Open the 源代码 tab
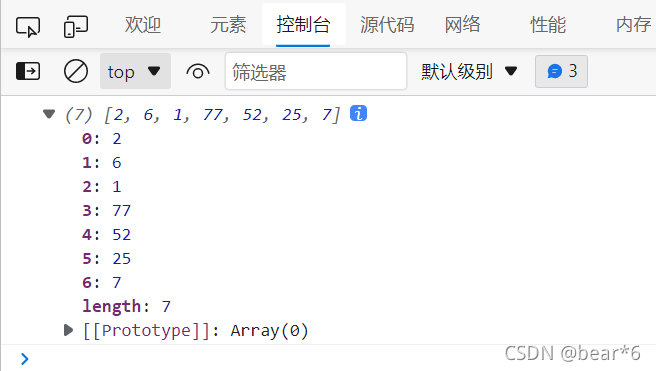The width and height of the screenshot is (656, 371). pos(387,25)
